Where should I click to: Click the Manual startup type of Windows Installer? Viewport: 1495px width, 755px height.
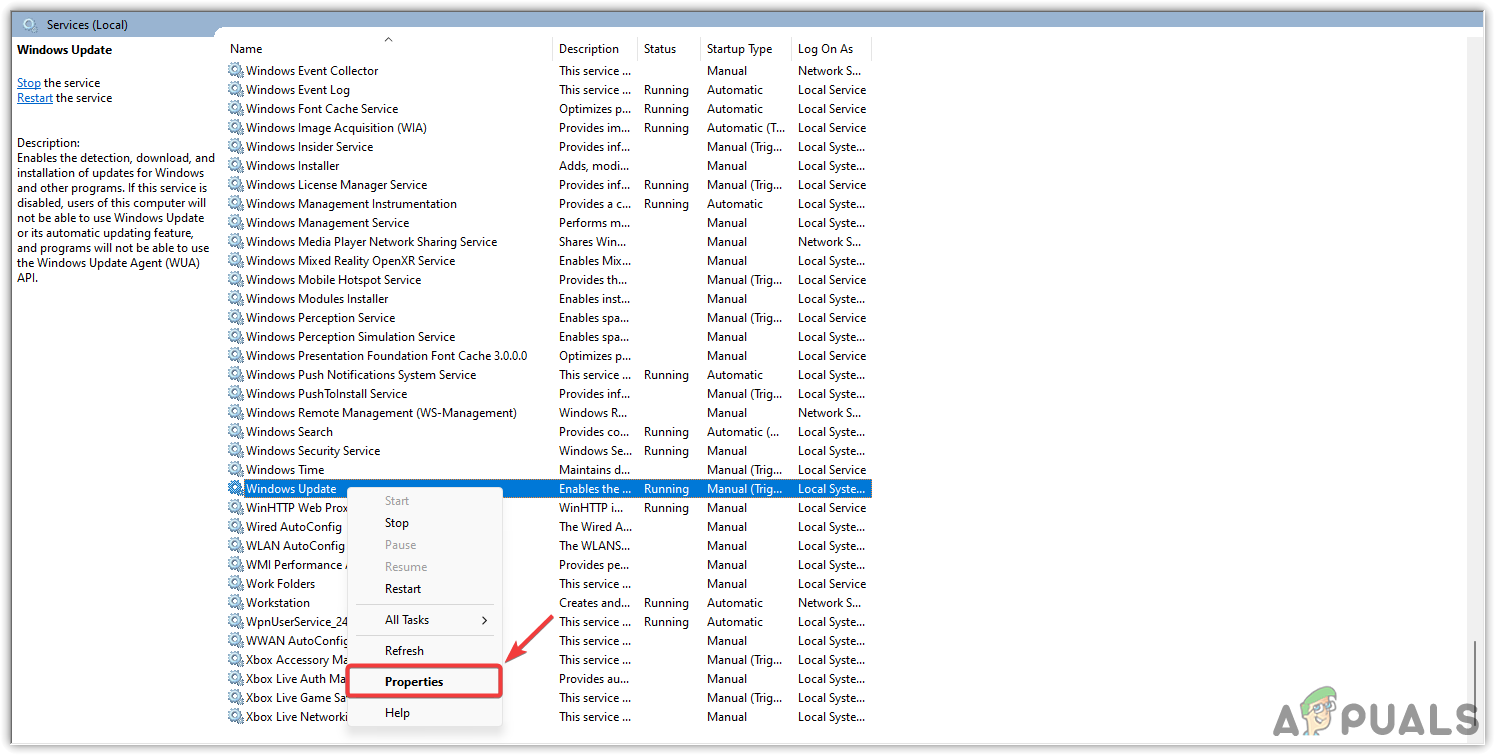pos(727,166)
